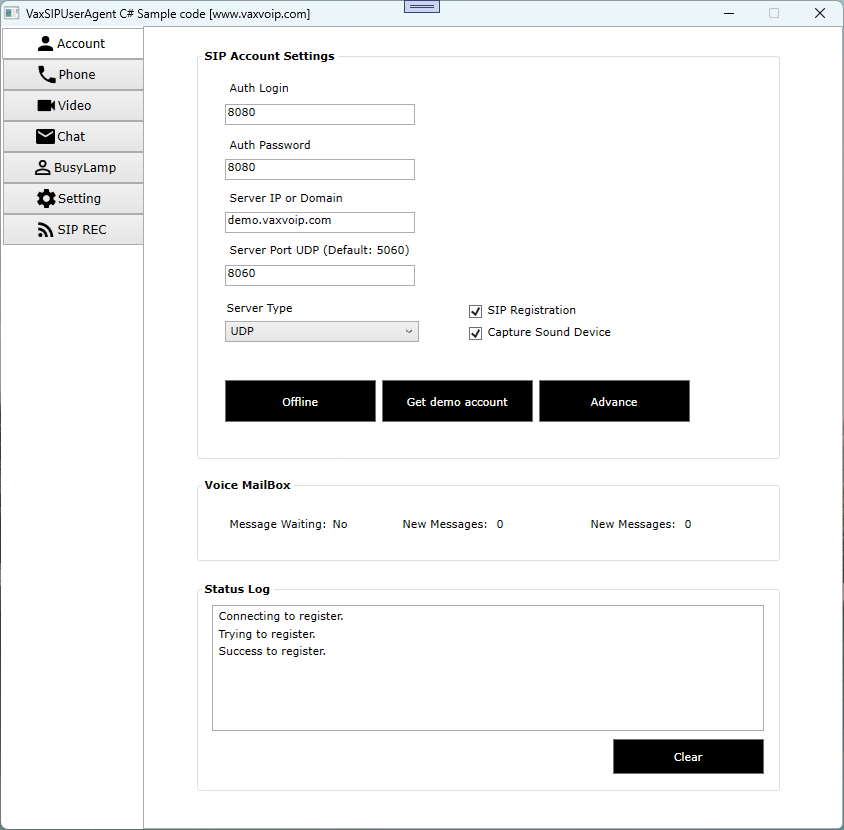Click the Get demo account button

coord(457,402)
